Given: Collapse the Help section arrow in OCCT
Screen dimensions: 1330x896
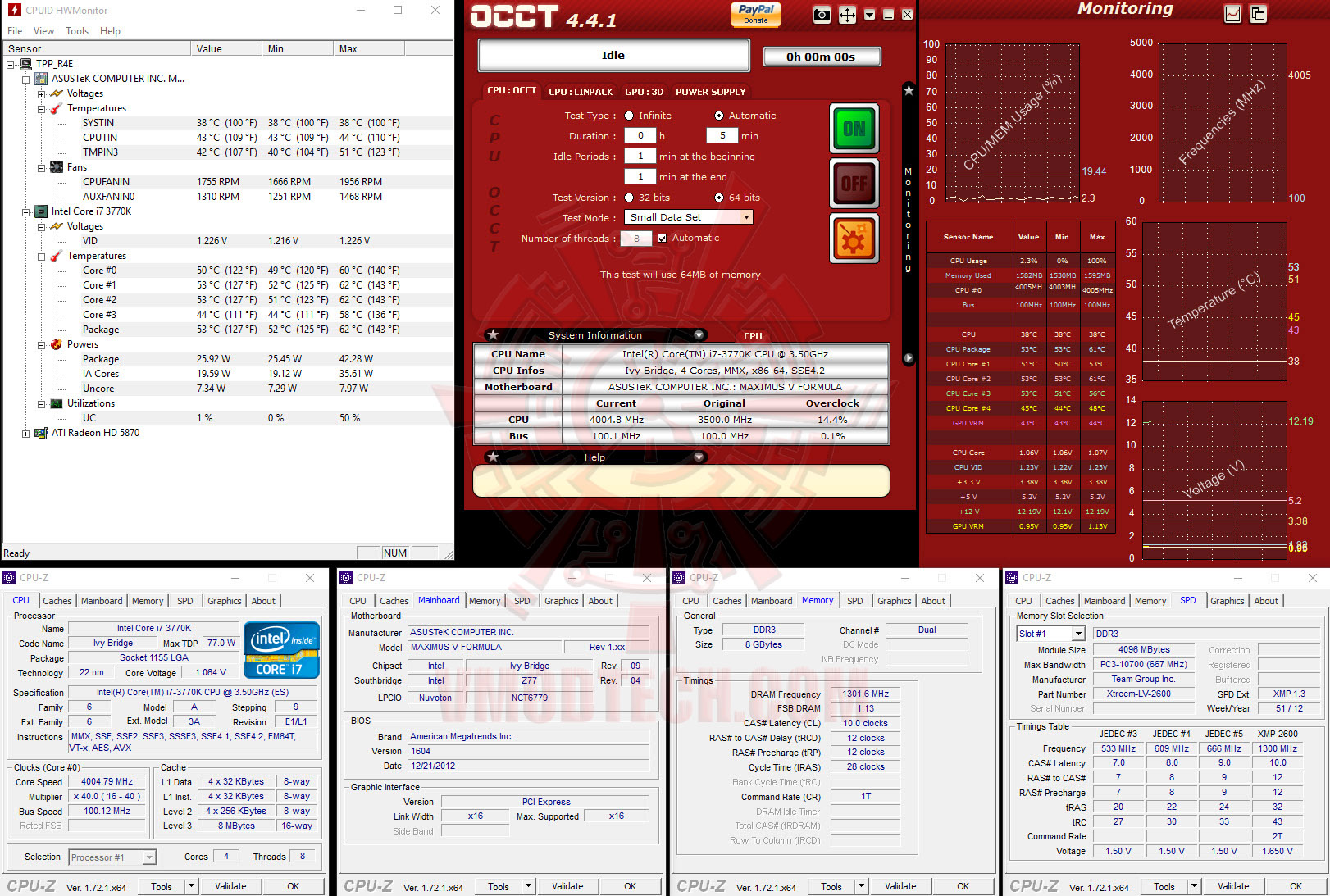Looking at the screenshot, I should (699, 457).
